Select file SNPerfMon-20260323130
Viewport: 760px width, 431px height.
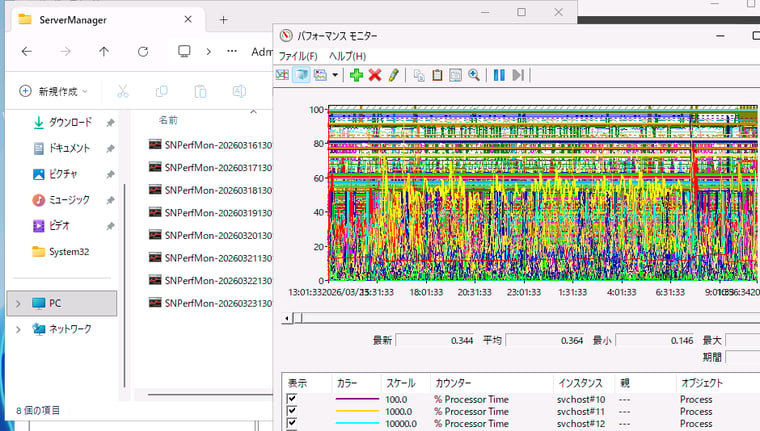[x=210, y=303]
